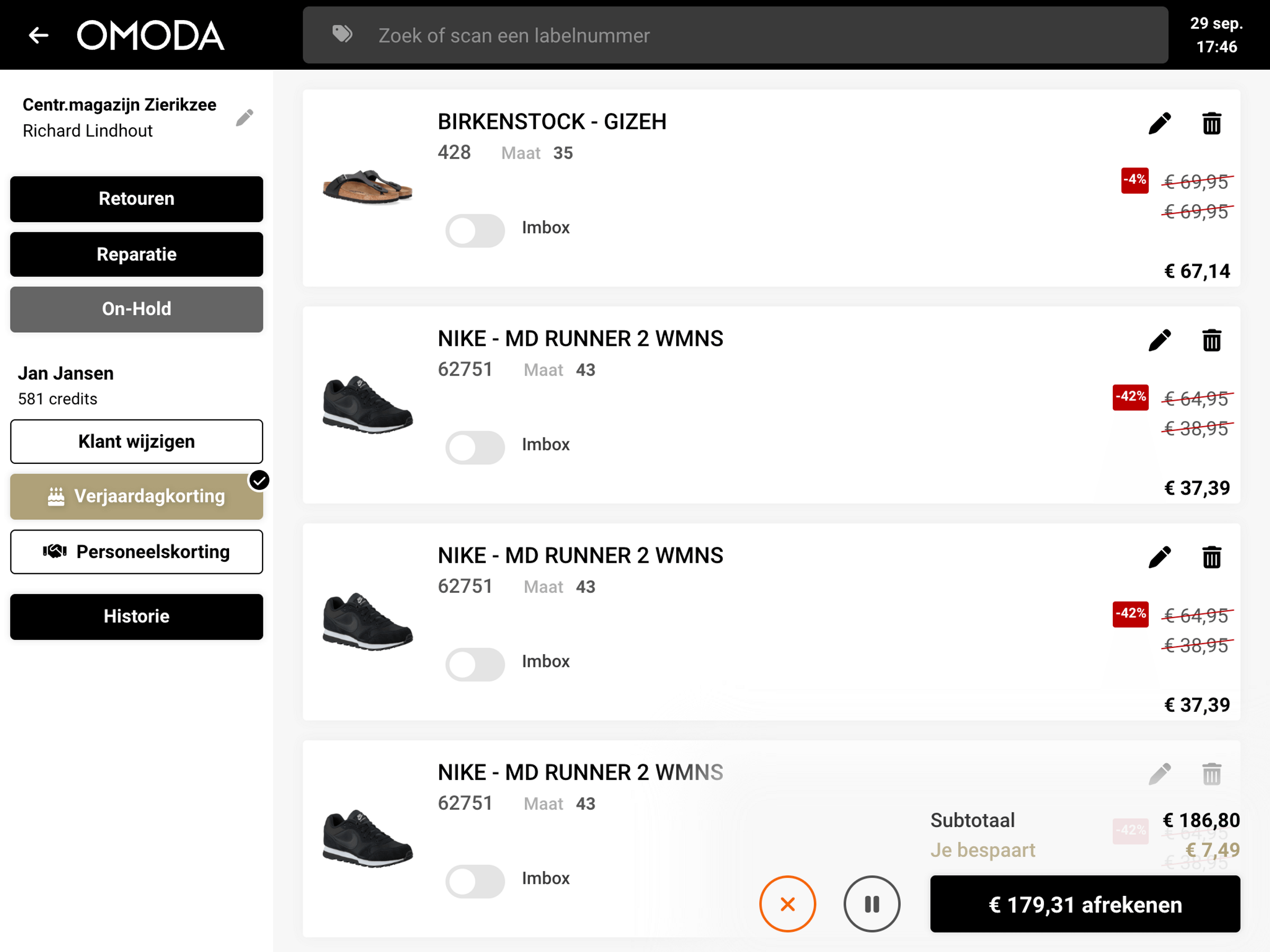Screen dimensions: 1270x952
Task: Go back using the arrow icon
Action: (x=39, y=35)
